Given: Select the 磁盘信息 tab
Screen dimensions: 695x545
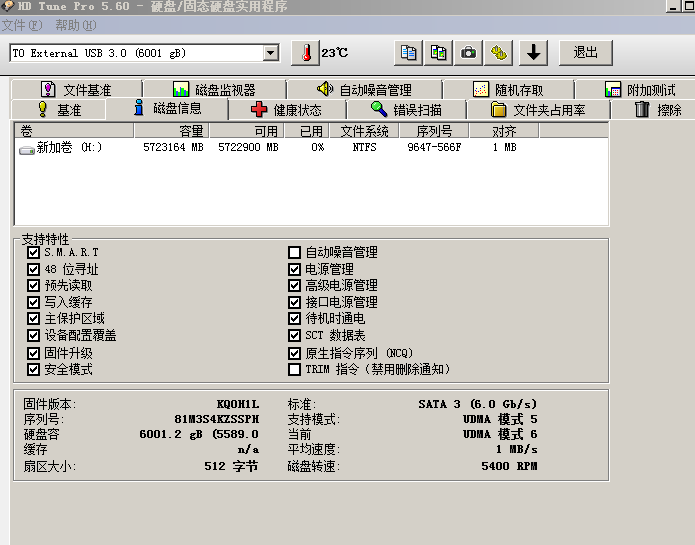Looking at the screenshot, I should tap(167, 109).
